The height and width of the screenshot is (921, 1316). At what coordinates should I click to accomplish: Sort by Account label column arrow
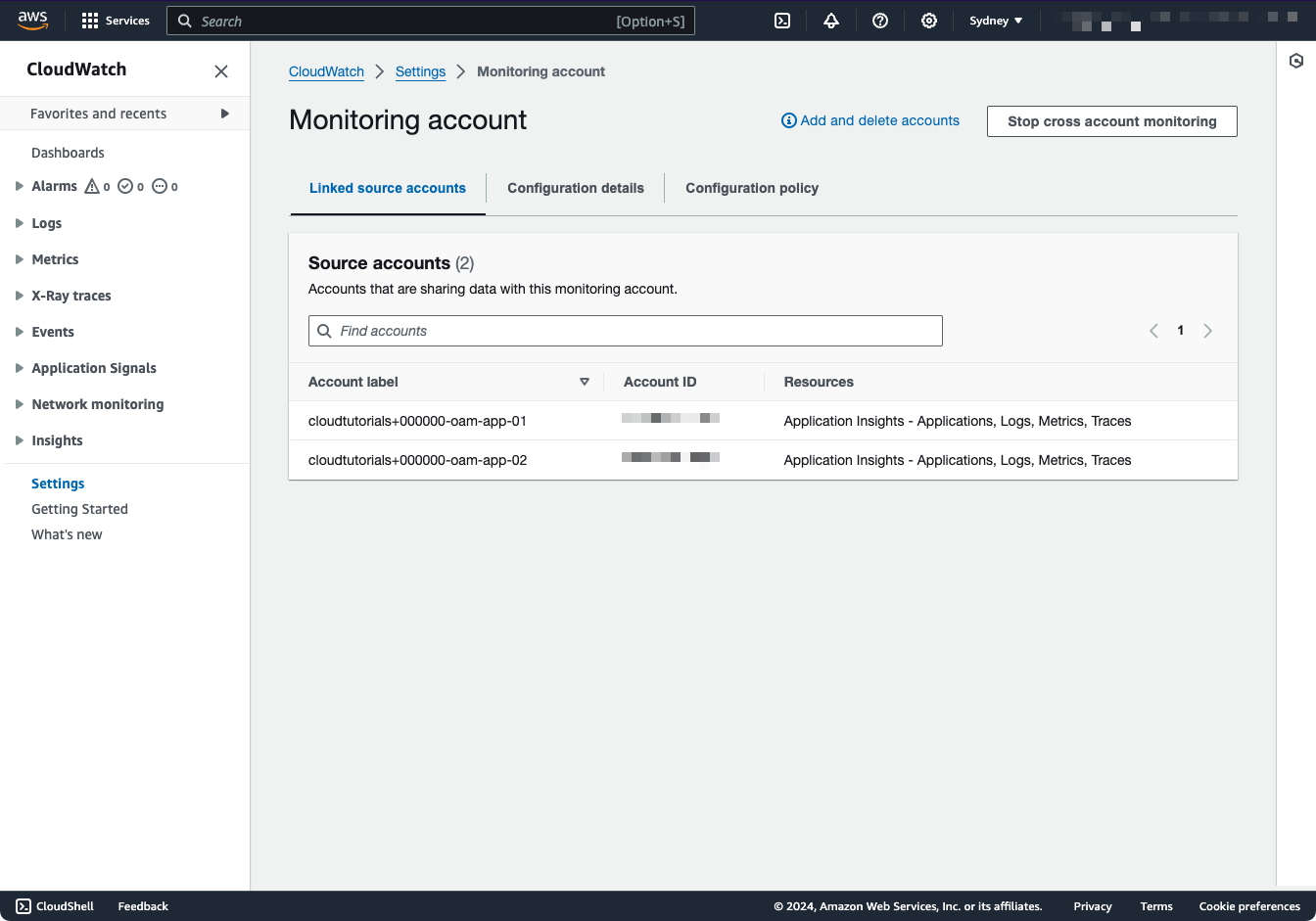point(585,382)
